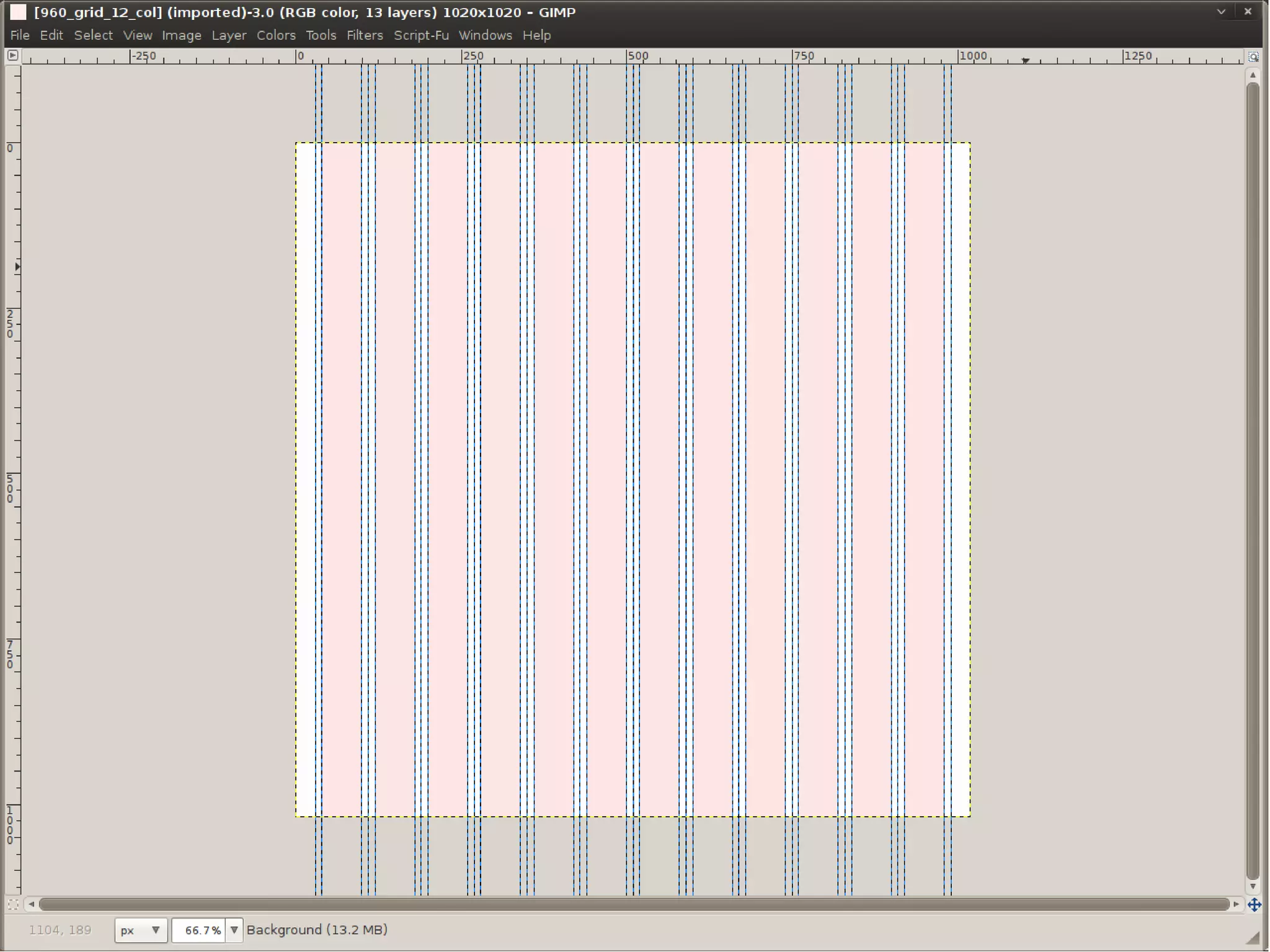Click GIMP window icon in title bar

point(18,12)
